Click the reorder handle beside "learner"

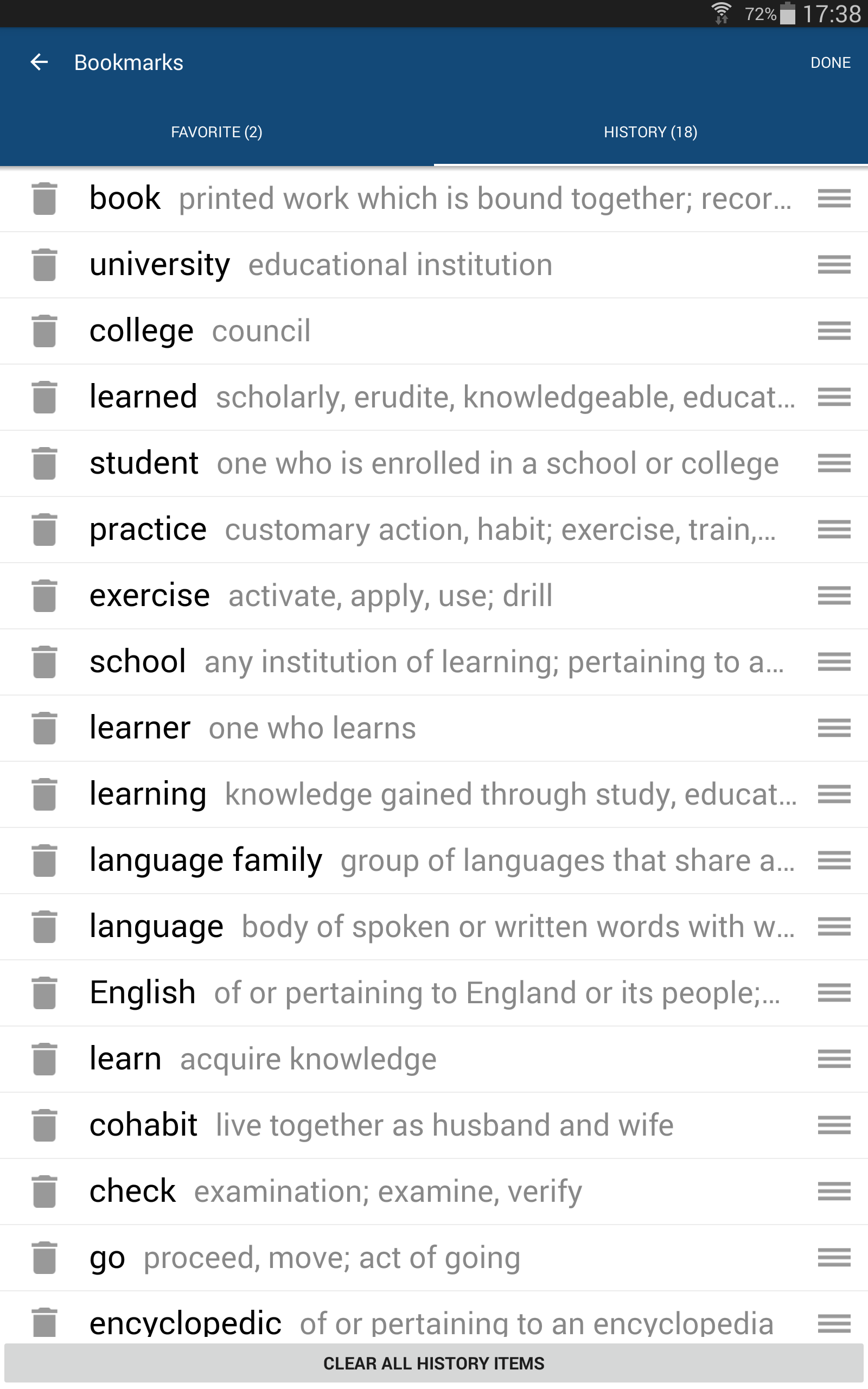click(x=833, y=728)
